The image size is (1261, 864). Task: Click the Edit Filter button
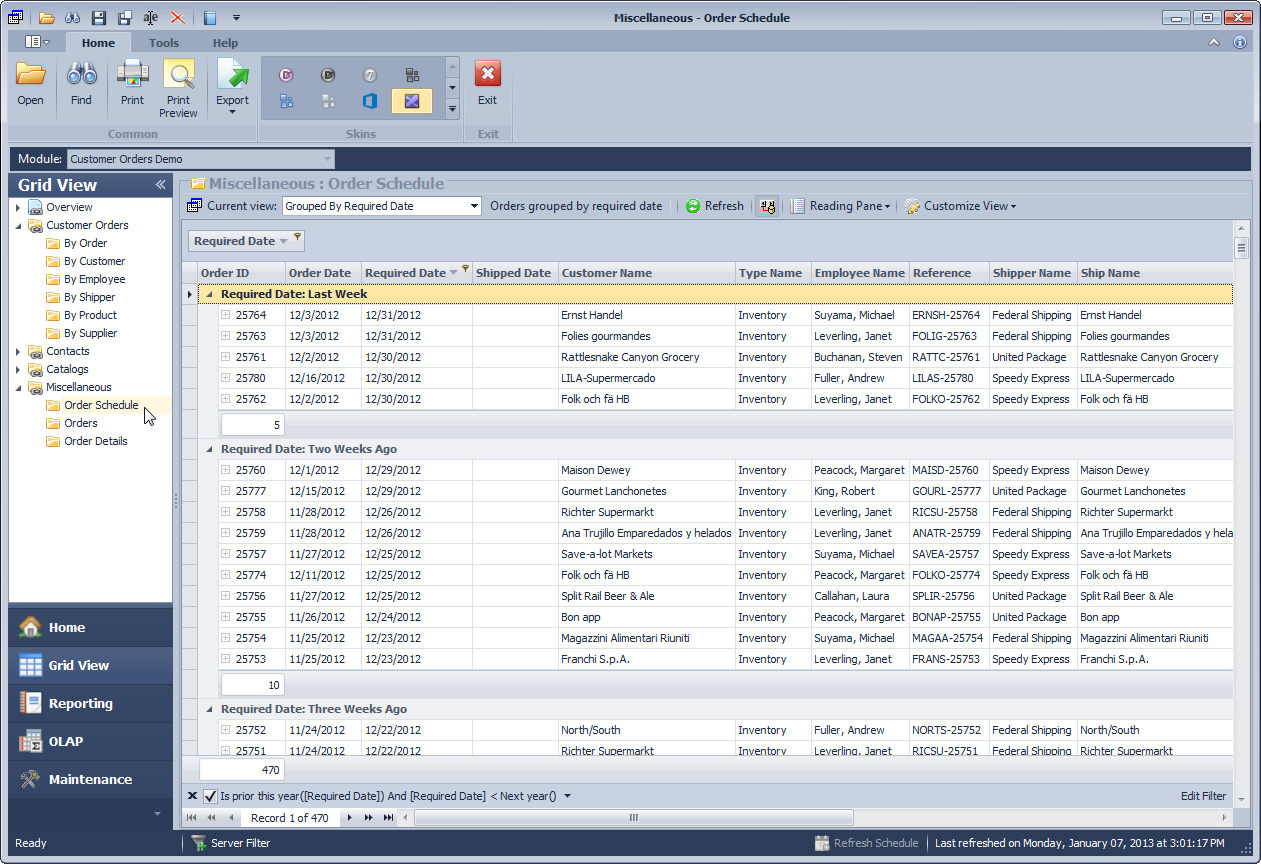tap(1203, 796)
